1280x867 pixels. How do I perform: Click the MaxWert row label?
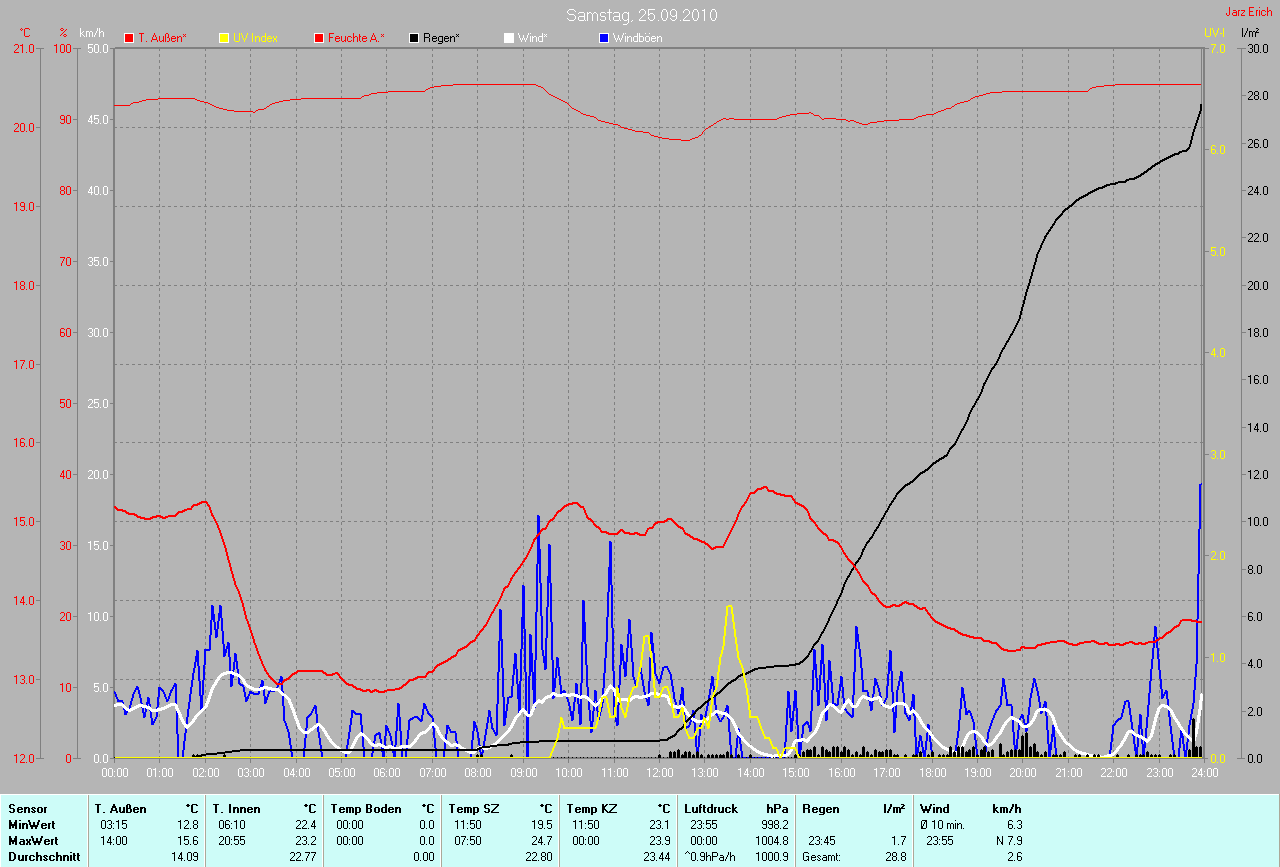34,841
